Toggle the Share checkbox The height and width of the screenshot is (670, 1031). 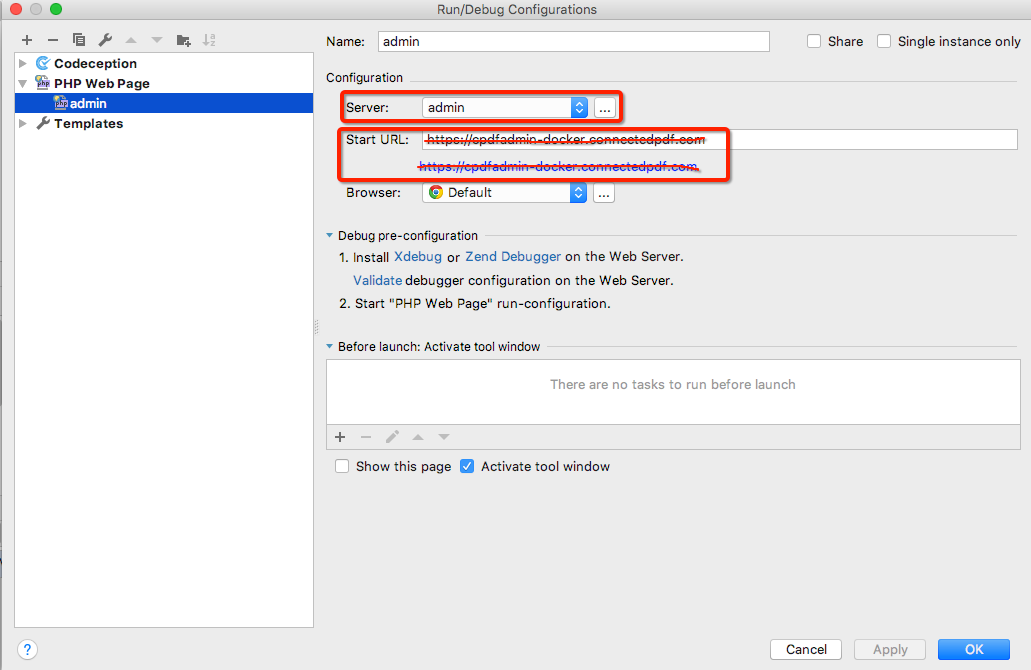pos(814,41)
